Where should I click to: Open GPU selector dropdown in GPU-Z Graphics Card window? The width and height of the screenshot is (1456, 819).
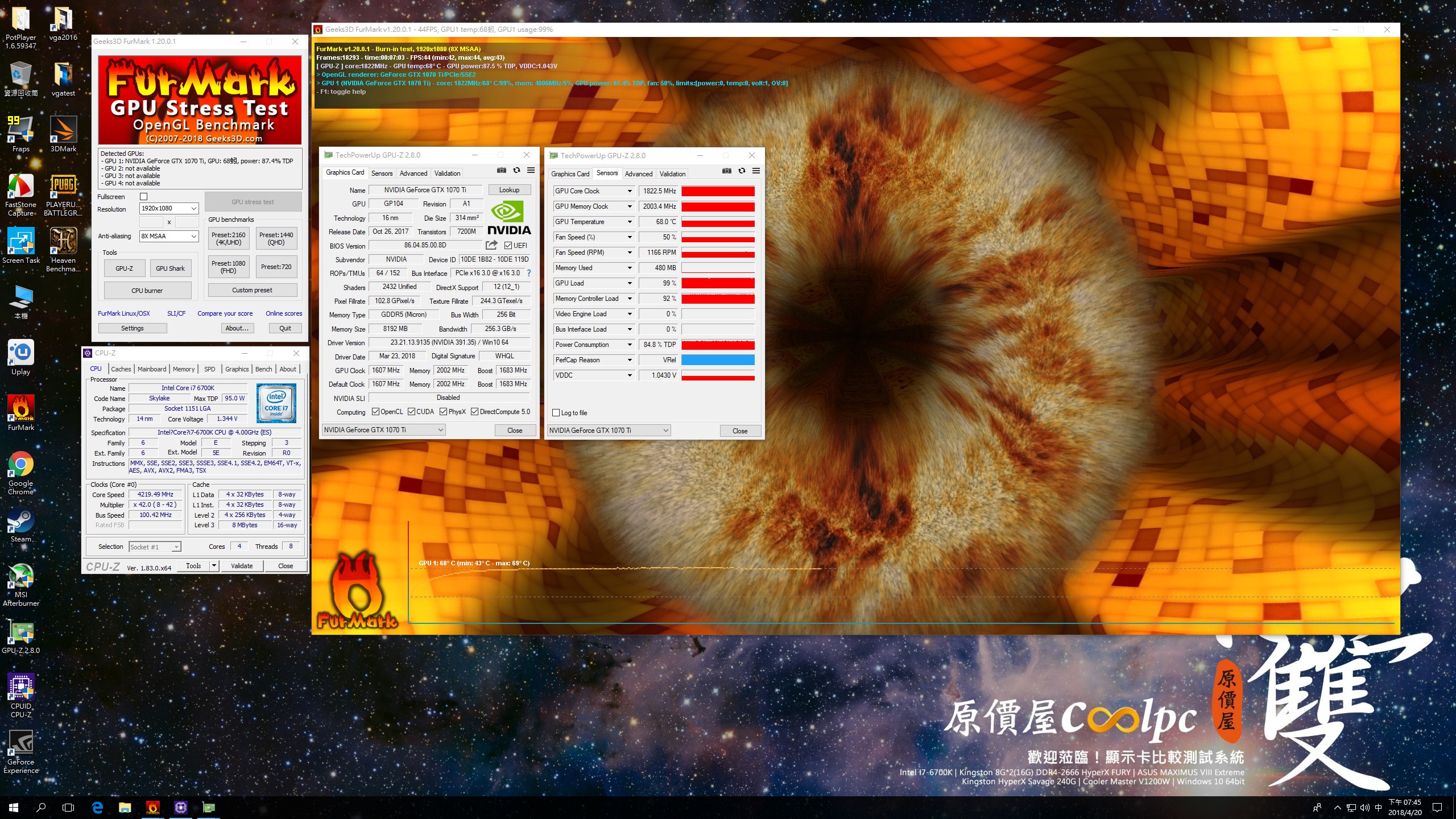click(x=383, y=430)
